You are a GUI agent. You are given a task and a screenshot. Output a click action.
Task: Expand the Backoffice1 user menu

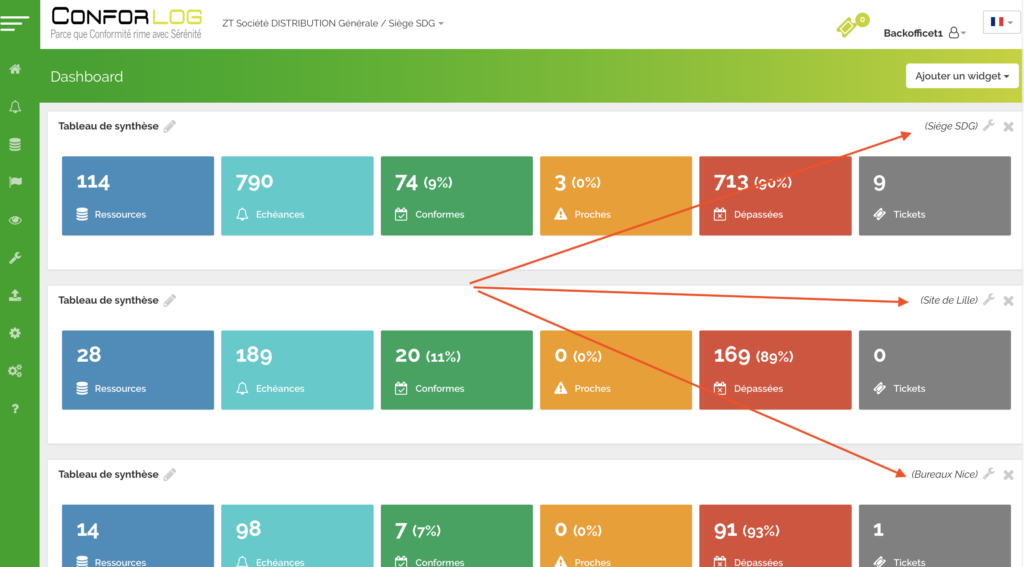pos(924,33)
